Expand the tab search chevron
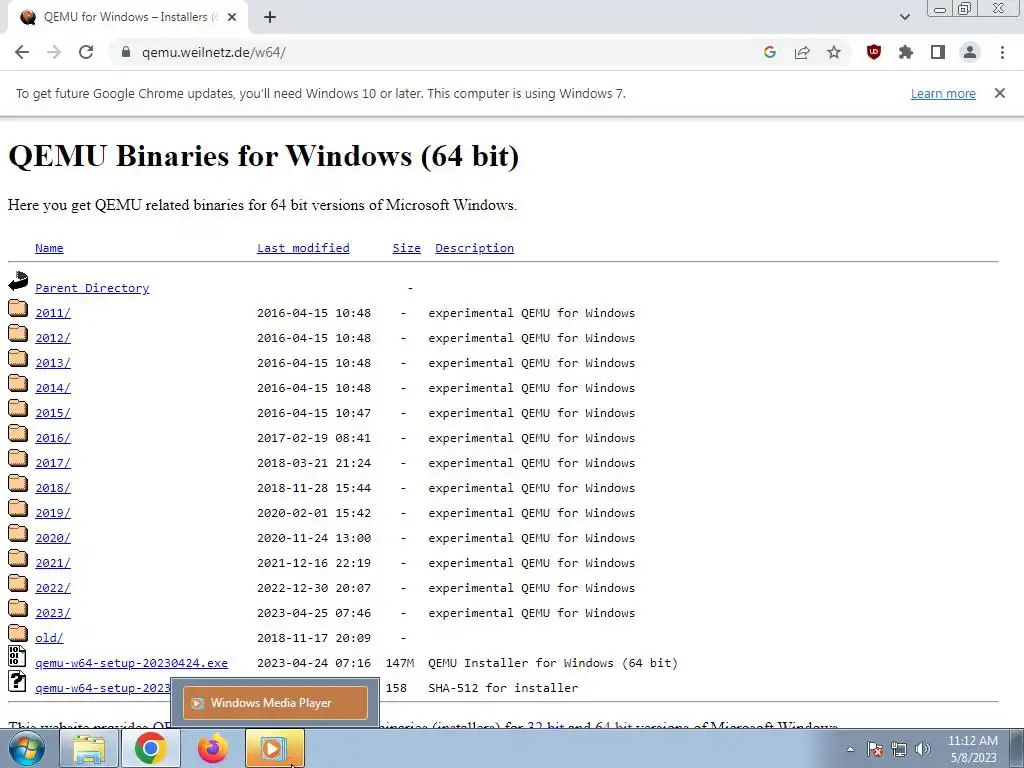The width and height of the screenshot is (1024, 768). point(904,17)
